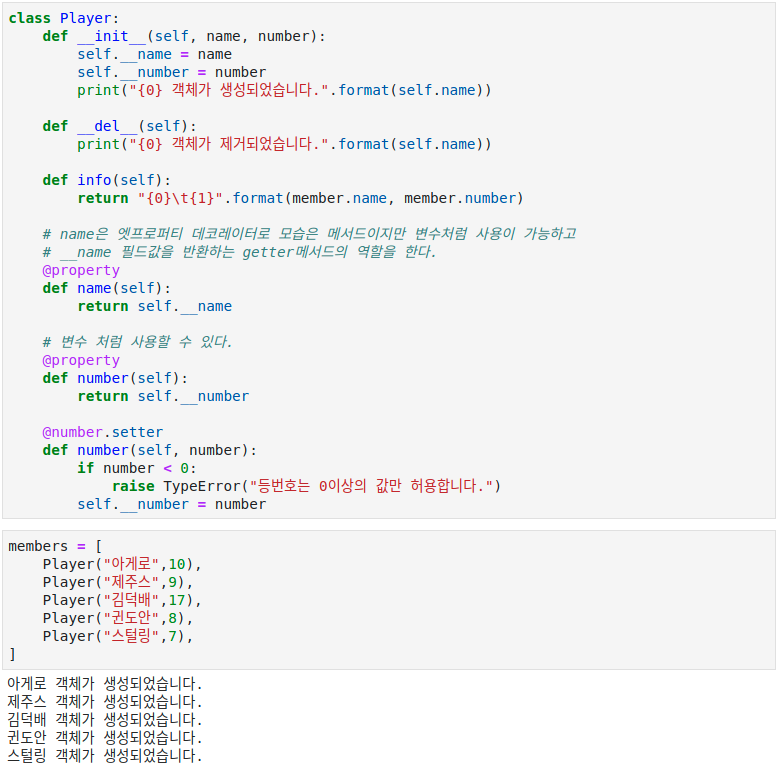The image size is (778, 769).
Task: Click the last 'self.__number = number' line in setter
Action: pos(172,504)
